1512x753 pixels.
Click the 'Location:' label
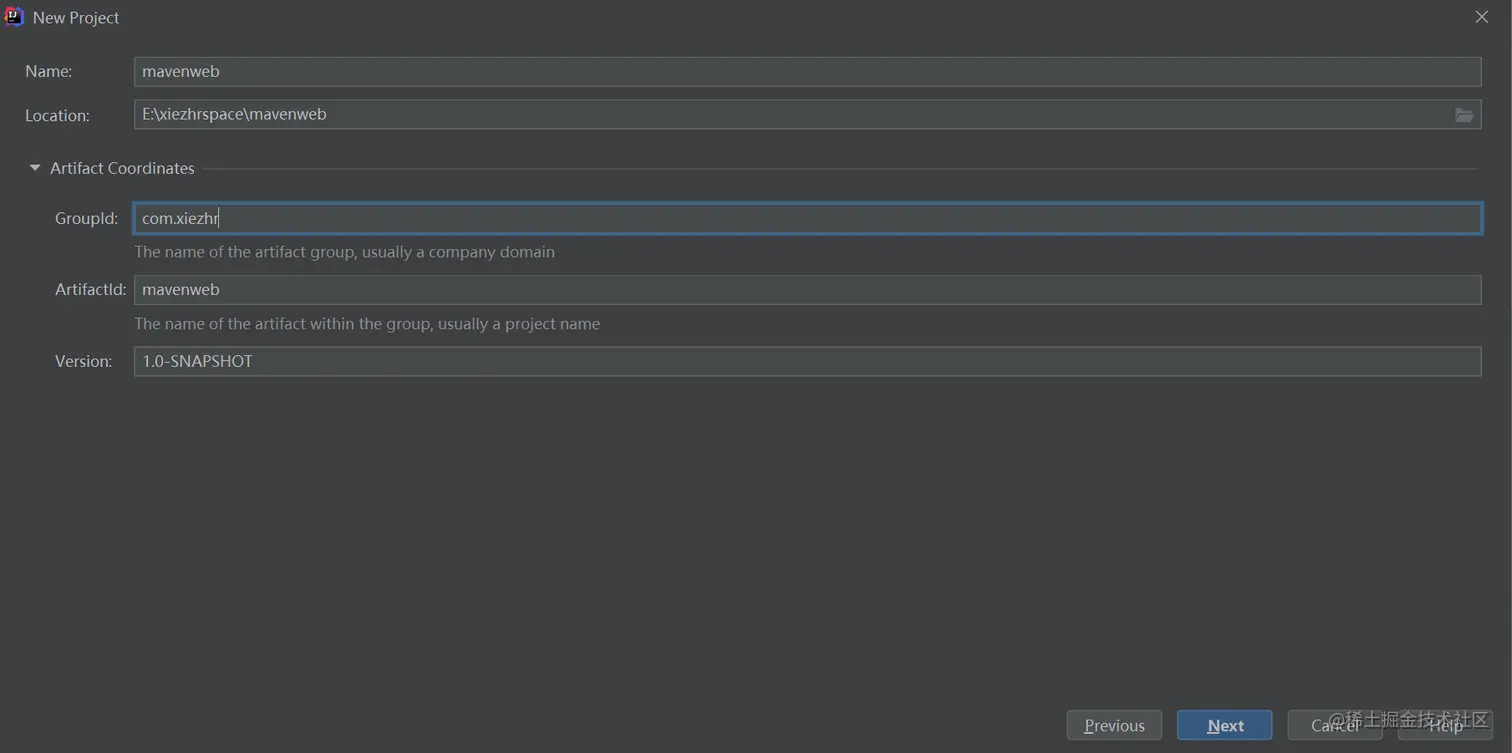tap(57, 115)
